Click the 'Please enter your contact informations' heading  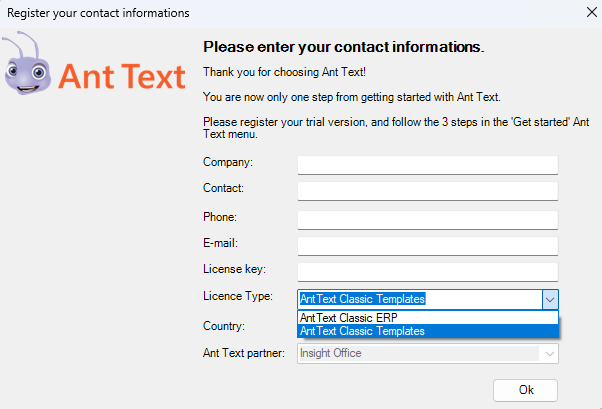pos(343,47)
